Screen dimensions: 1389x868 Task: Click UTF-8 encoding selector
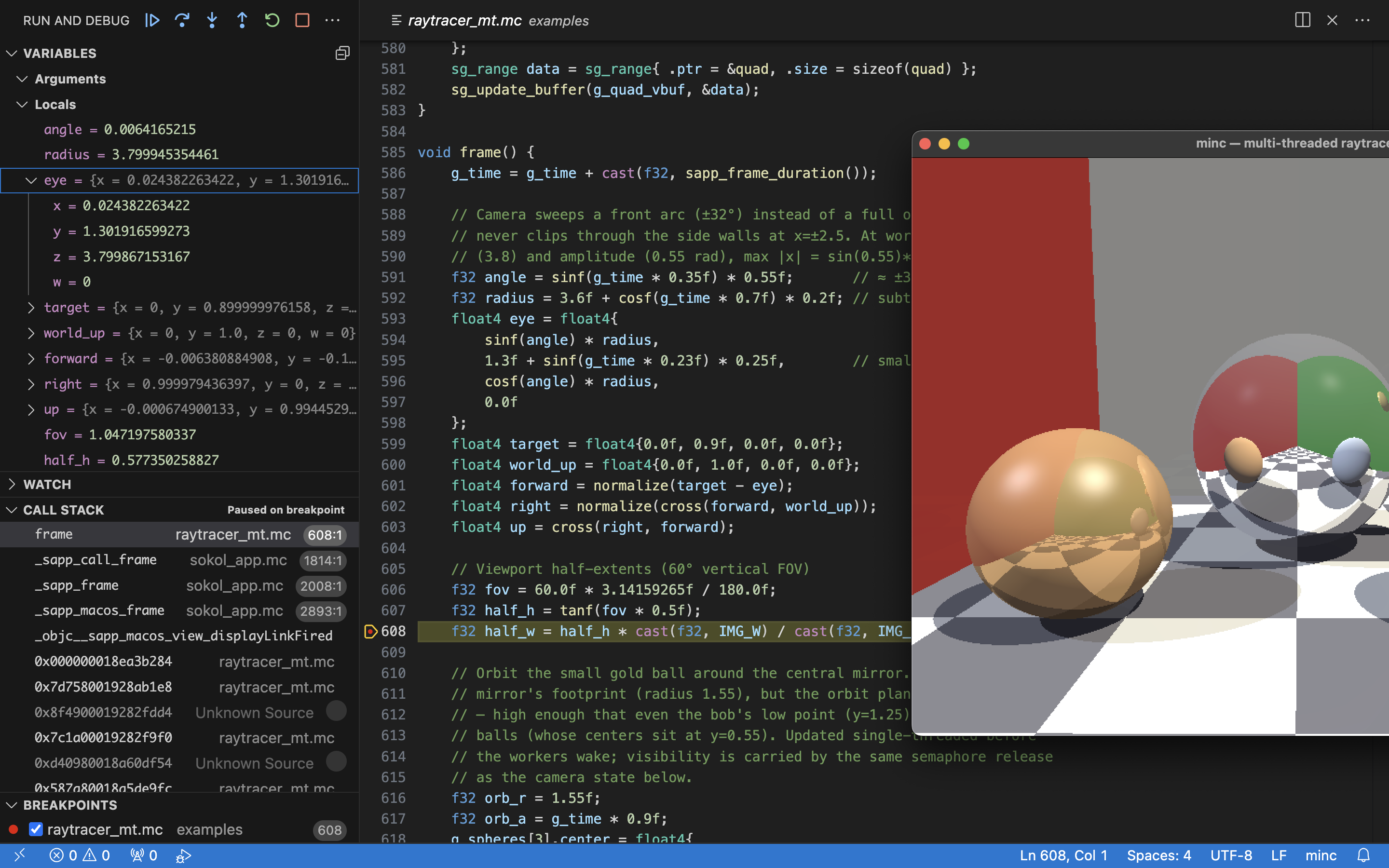[1231, 855]
